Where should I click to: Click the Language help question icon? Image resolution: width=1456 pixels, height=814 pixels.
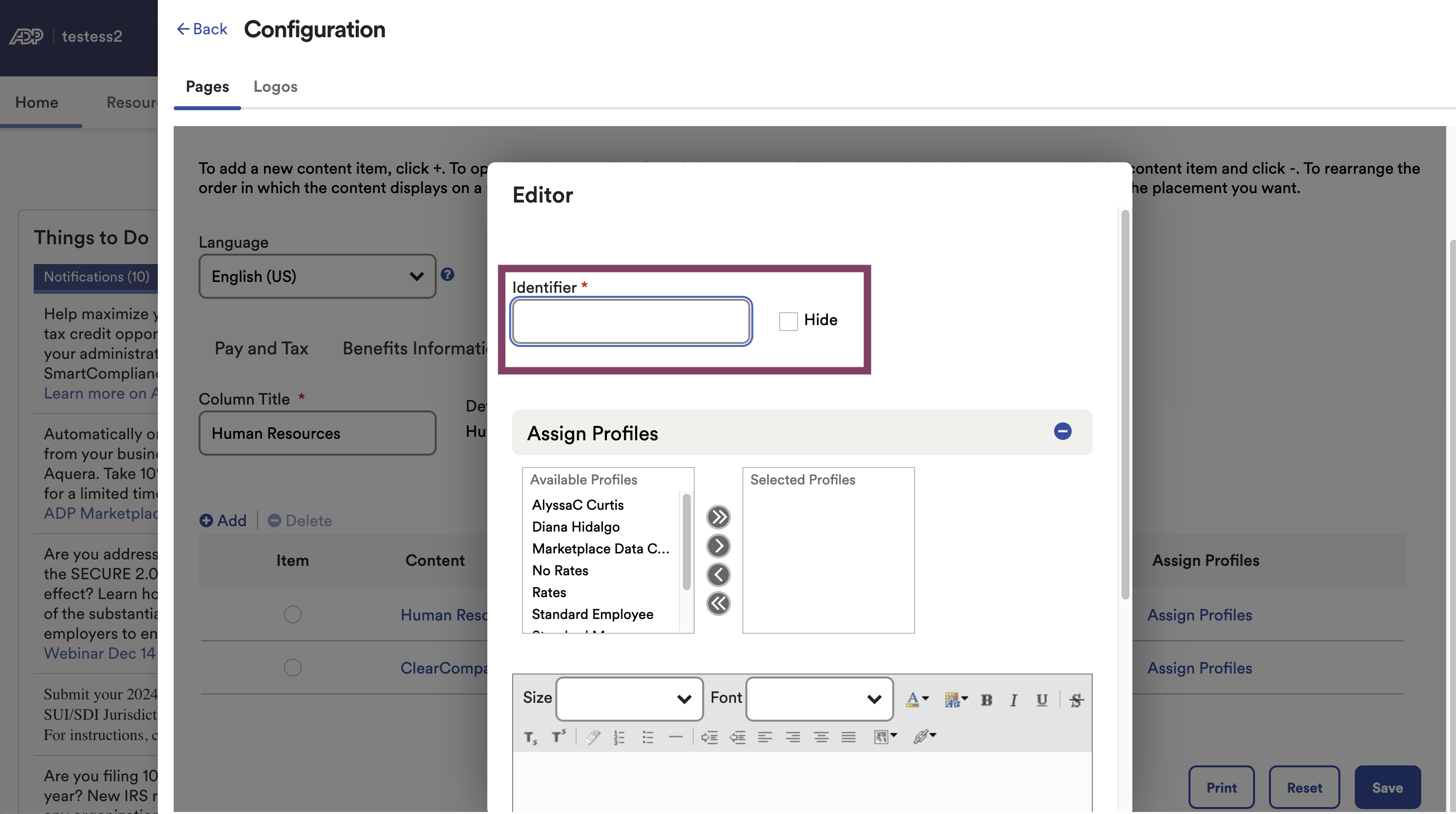coord(447,274)
